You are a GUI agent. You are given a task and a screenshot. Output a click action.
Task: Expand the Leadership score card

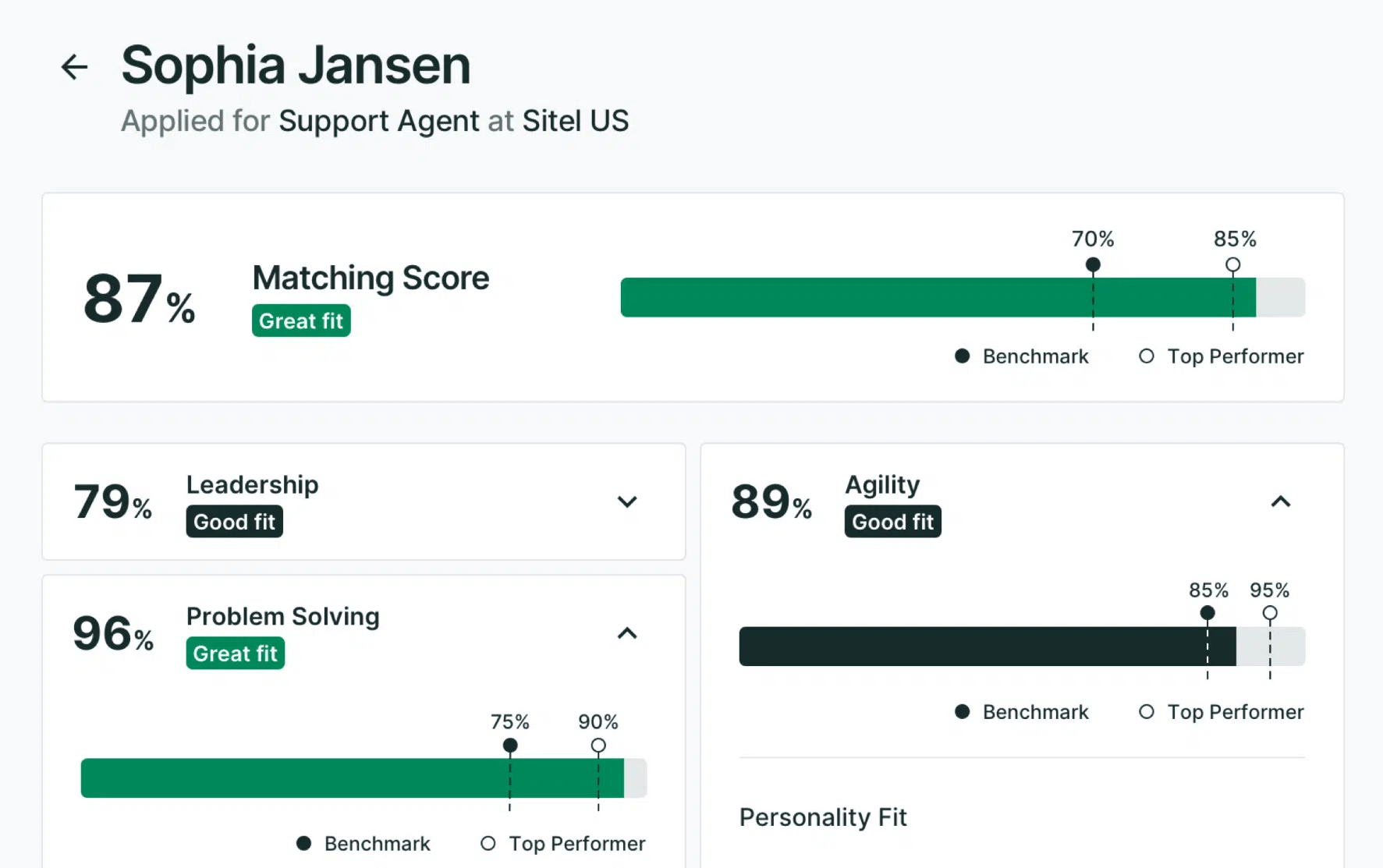point(627,501)
